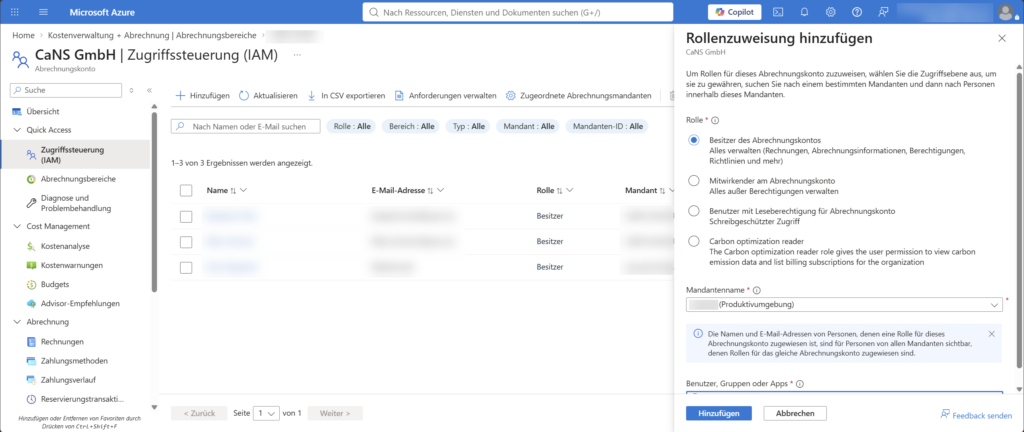Screen dimensions: 1024x432
Task: Open Cloud Shell icon in header
Action: tap(778, 12)
